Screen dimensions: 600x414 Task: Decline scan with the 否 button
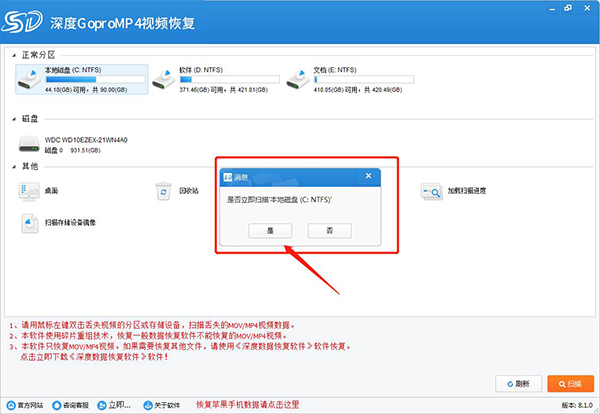pos(329,231)
